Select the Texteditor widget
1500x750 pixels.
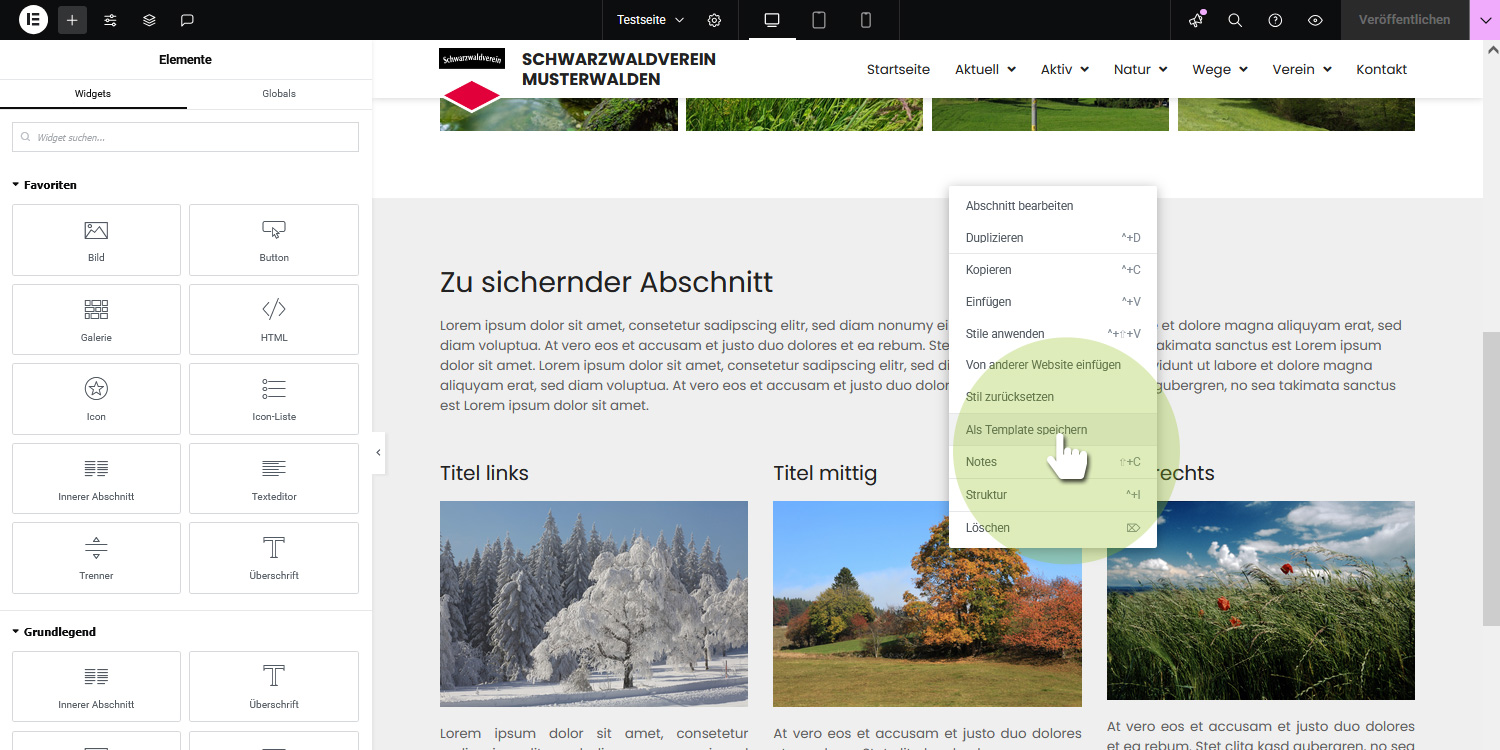tap(274, 478)
